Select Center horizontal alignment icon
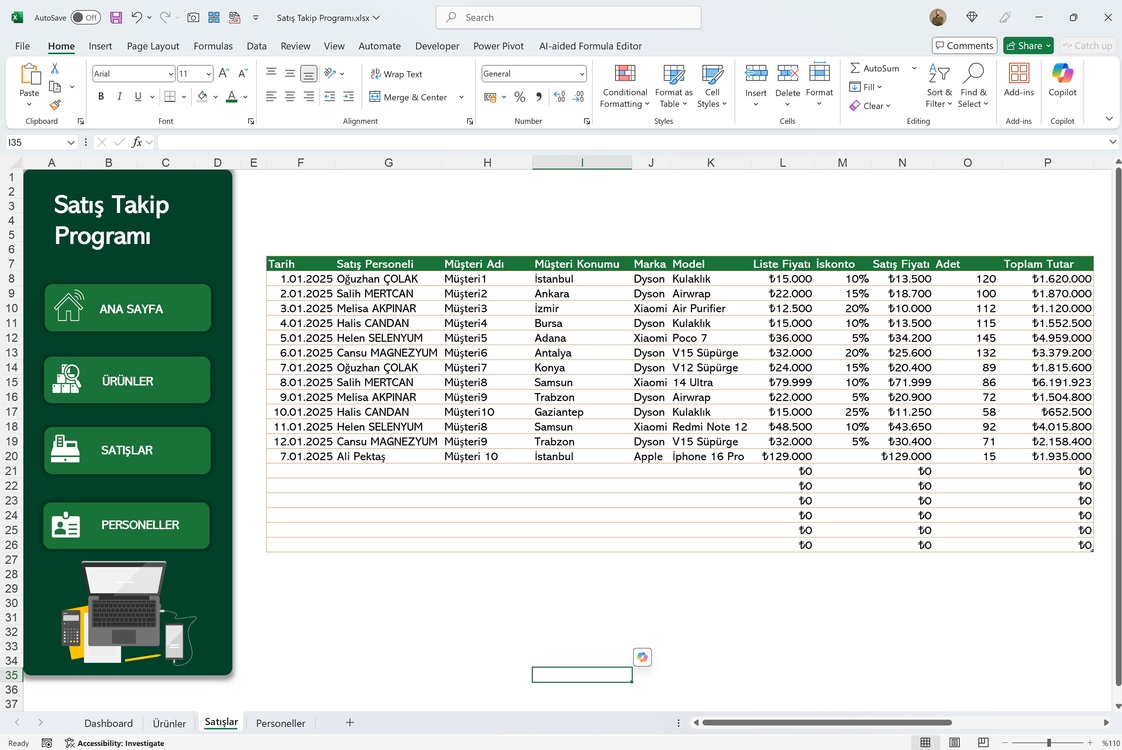 pyautogui.click(x=289, y=97)
